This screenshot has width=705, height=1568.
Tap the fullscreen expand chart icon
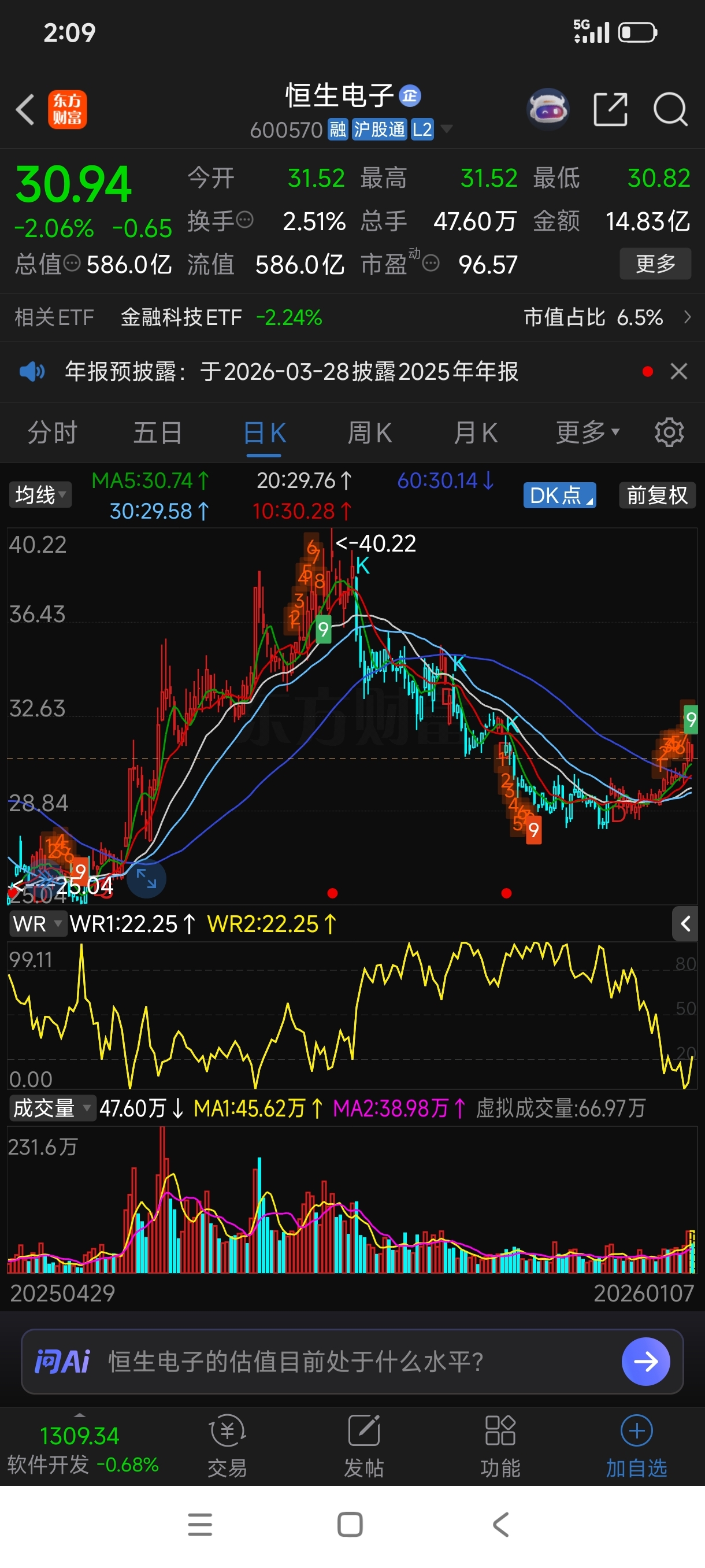coord(146,878)
